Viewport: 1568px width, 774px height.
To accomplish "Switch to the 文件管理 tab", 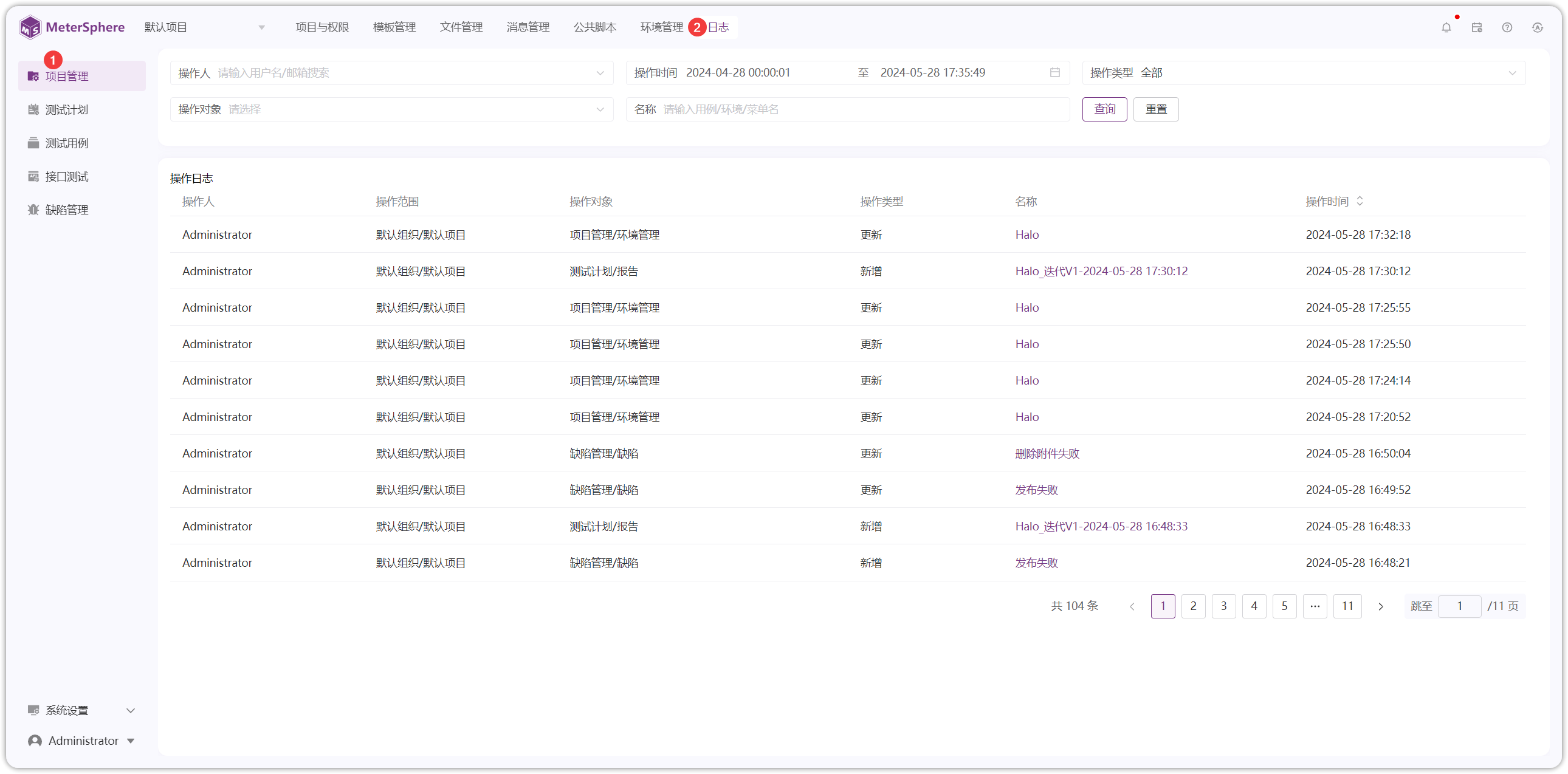I will click(x=461, y=27).
